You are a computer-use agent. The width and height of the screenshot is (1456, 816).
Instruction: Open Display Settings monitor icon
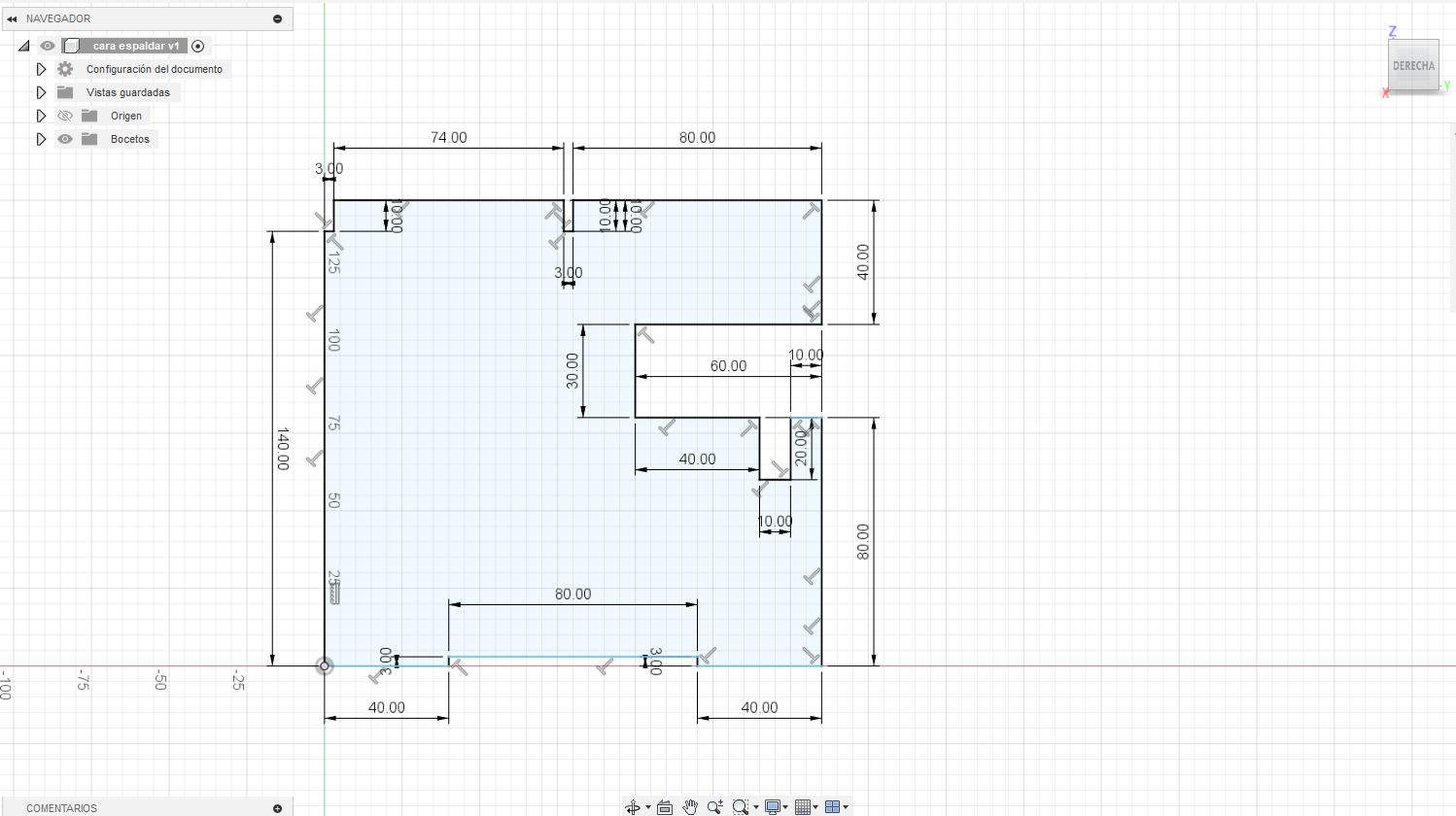pos(773,807)
